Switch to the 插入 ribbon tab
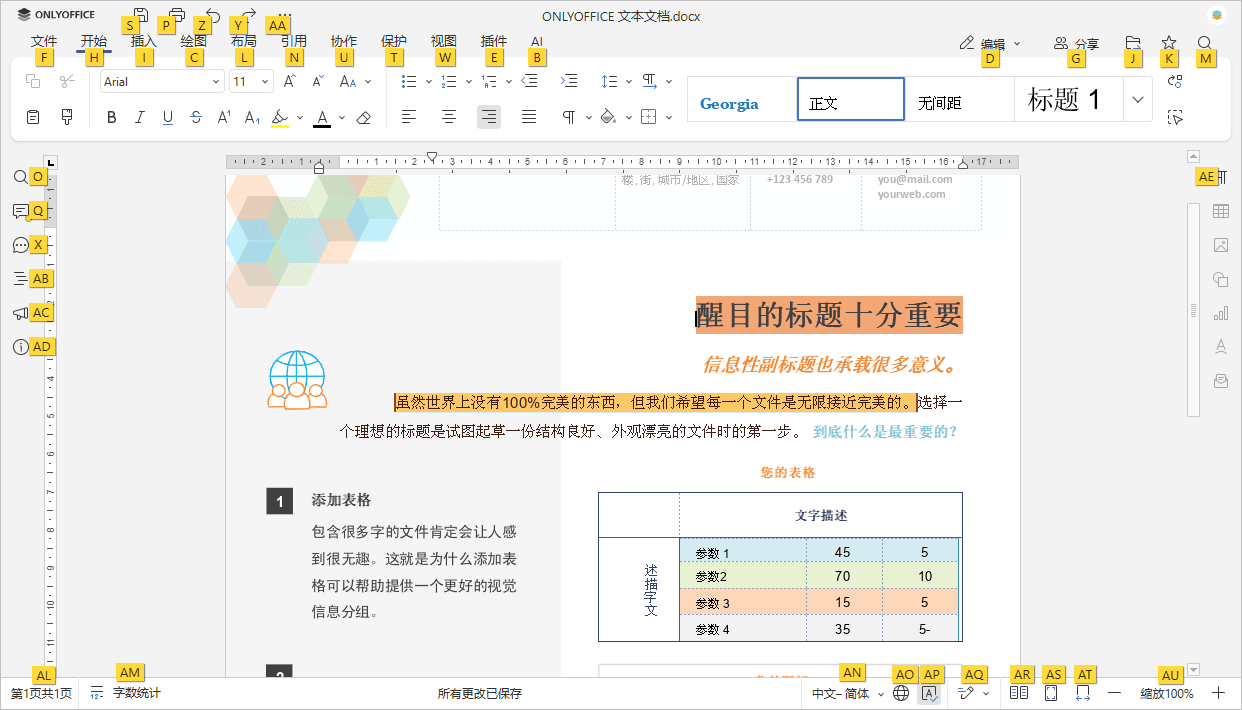 (142, 41)
